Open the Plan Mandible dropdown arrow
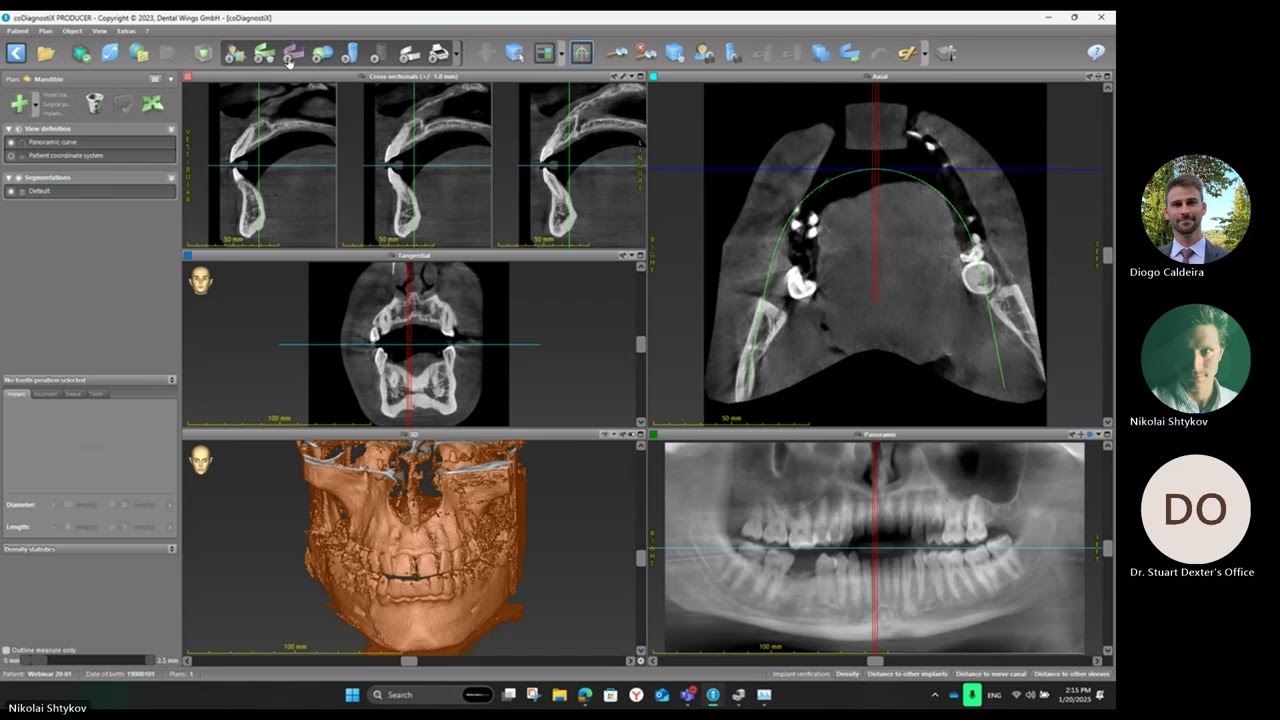The height and width of the screenshot is (720, 1280). (170, 79)
